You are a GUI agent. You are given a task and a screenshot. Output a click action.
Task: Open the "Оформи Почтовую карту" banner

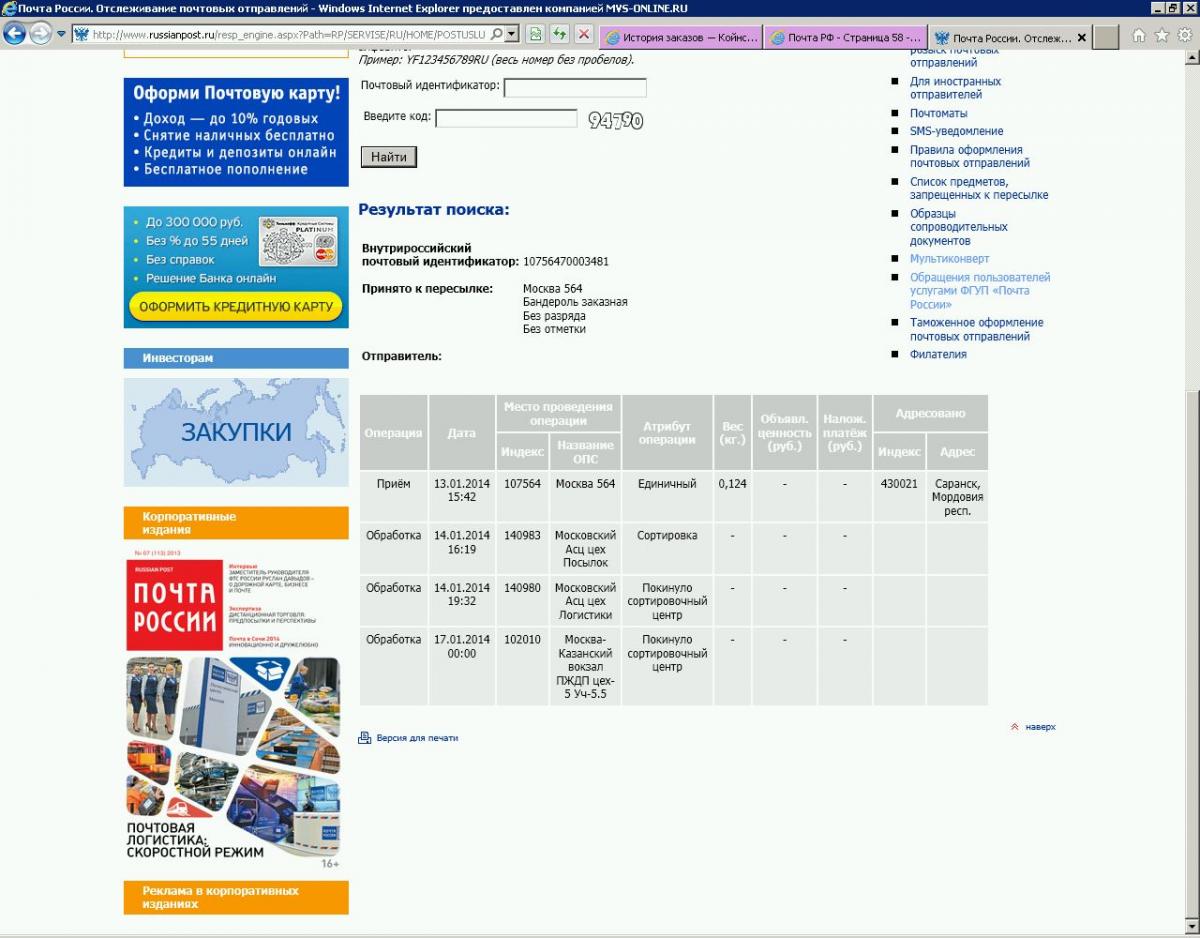point(236,132)
